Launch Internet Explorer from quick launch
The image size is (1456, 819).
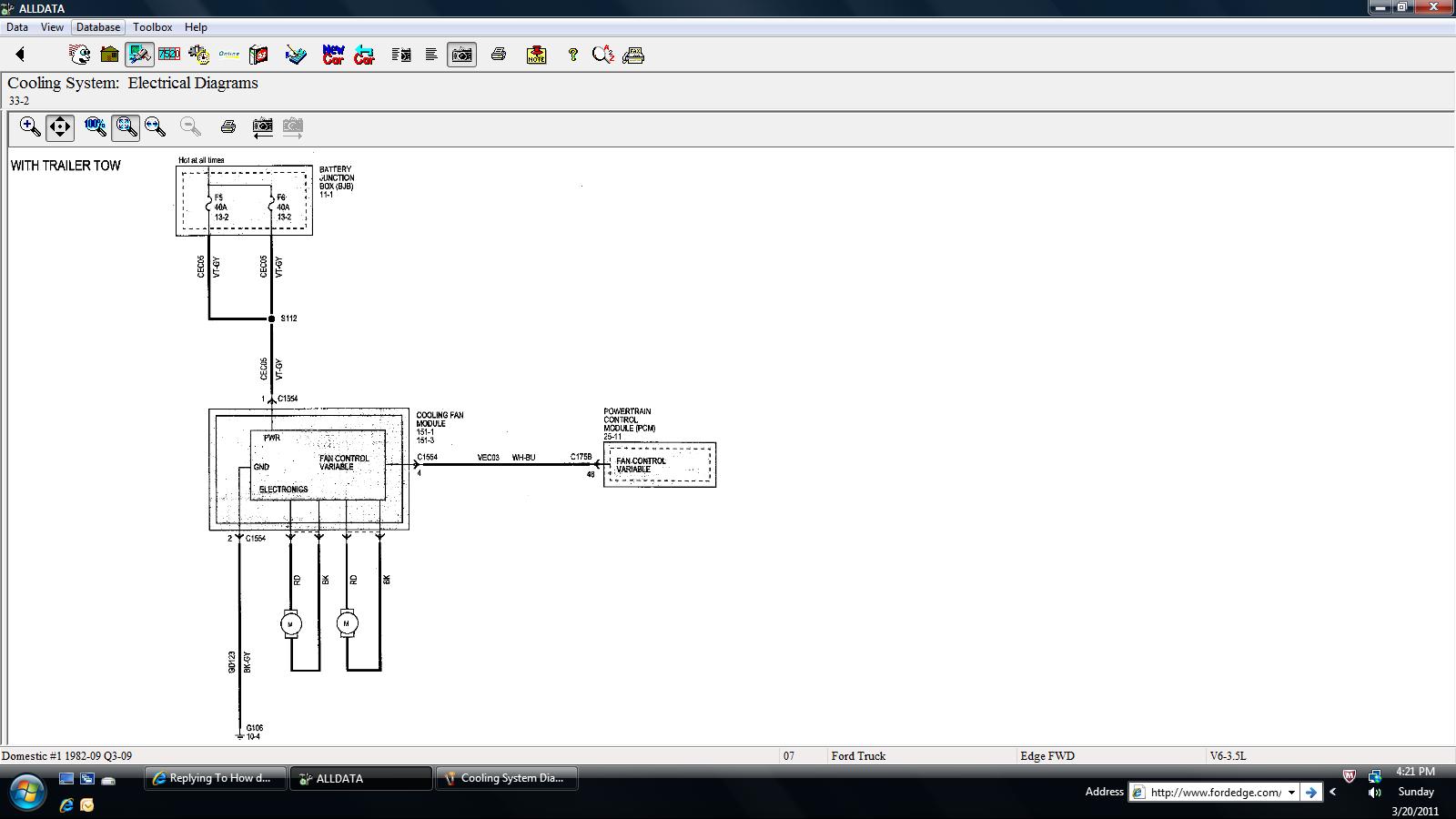(66, 805)
